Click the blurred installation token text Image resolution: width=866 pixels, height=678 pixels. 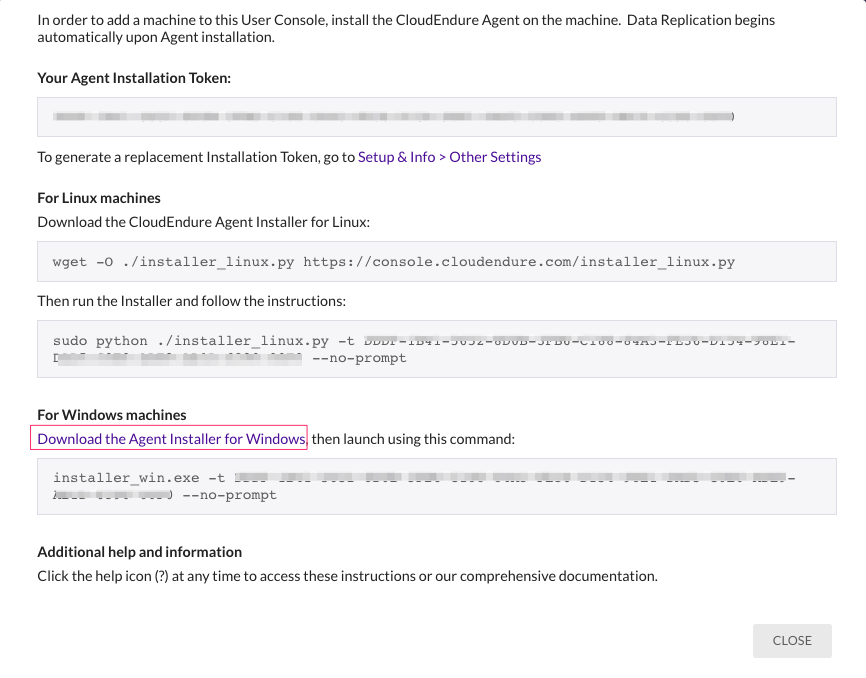tap(390, 116)
